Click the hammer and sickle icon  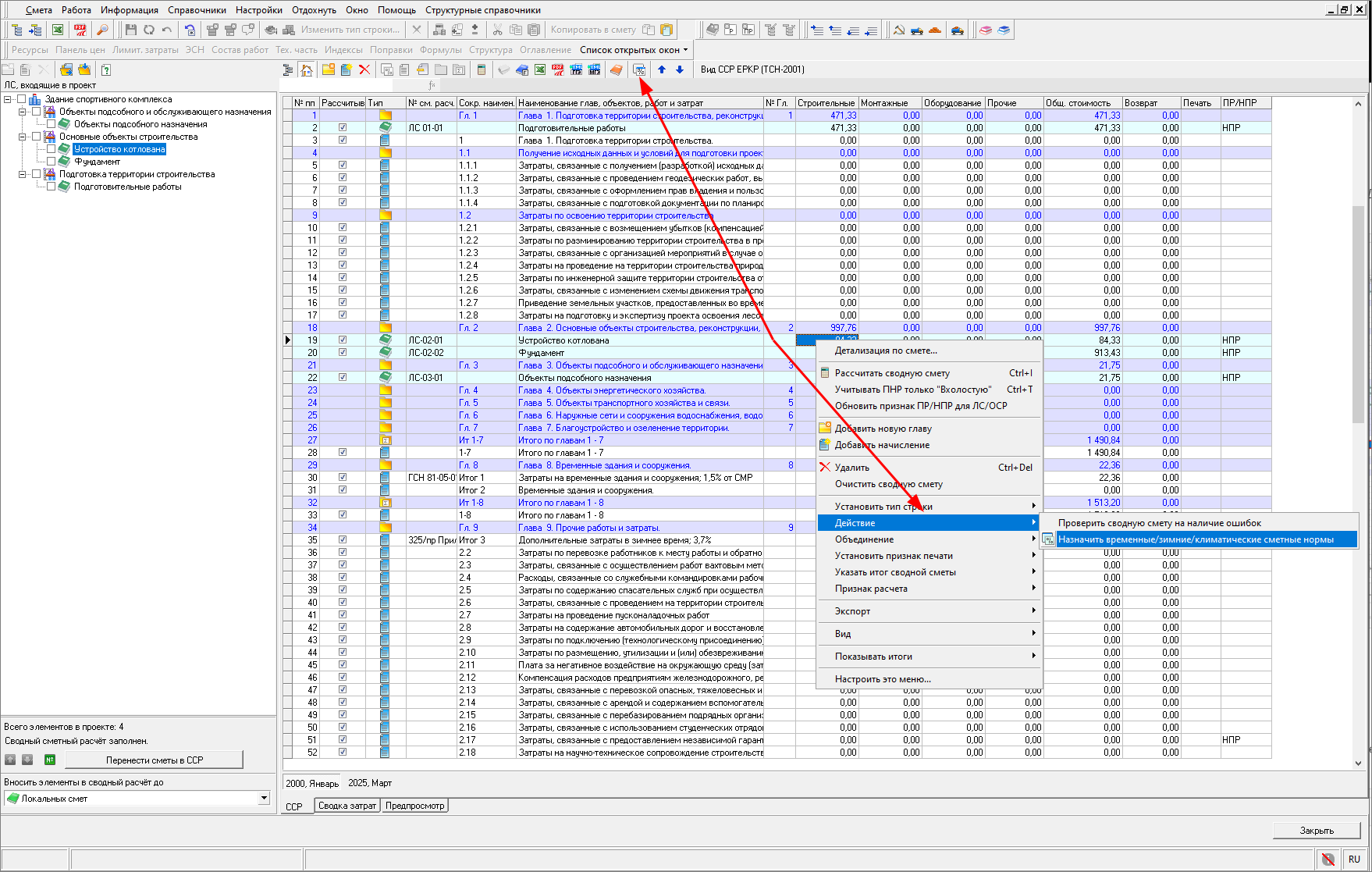click(x=899, y=30)
